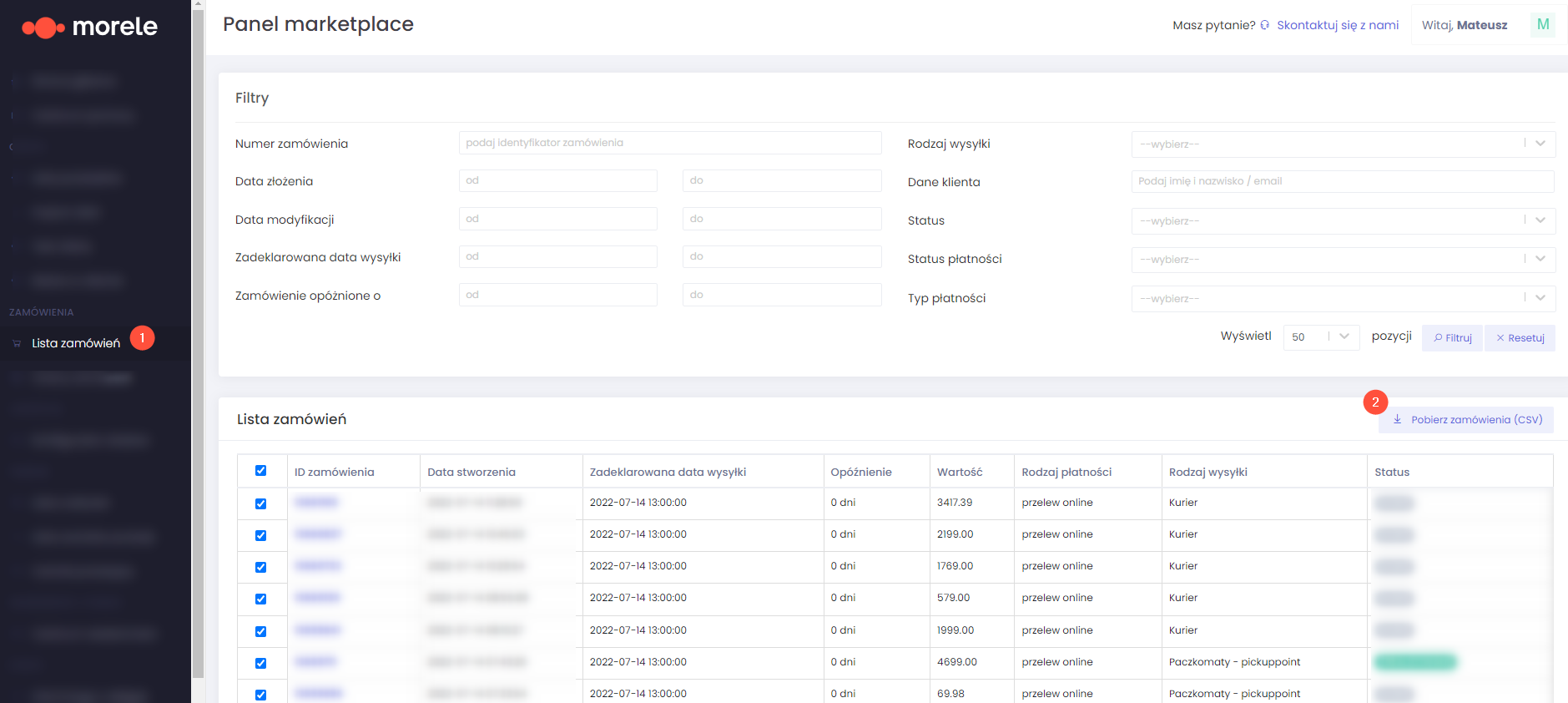Screen dimensions: 1568x703
Task: Click the headset icon beside Skontaktuj się
Action: pos(1265,25)
